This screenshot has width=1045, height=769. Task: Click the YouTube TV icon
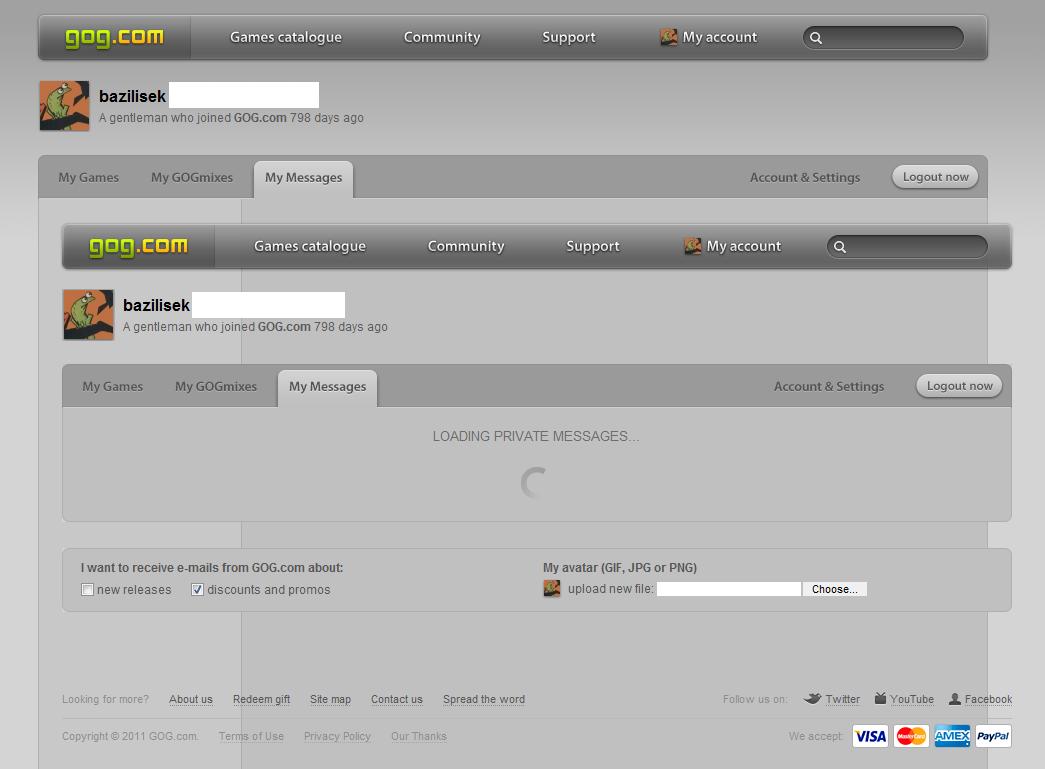(880, 698)
